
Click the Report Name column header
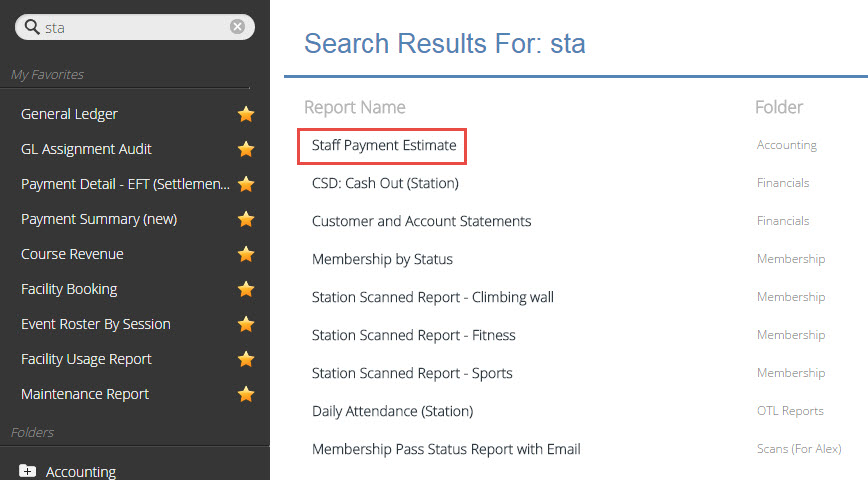(x=355, y=107)
